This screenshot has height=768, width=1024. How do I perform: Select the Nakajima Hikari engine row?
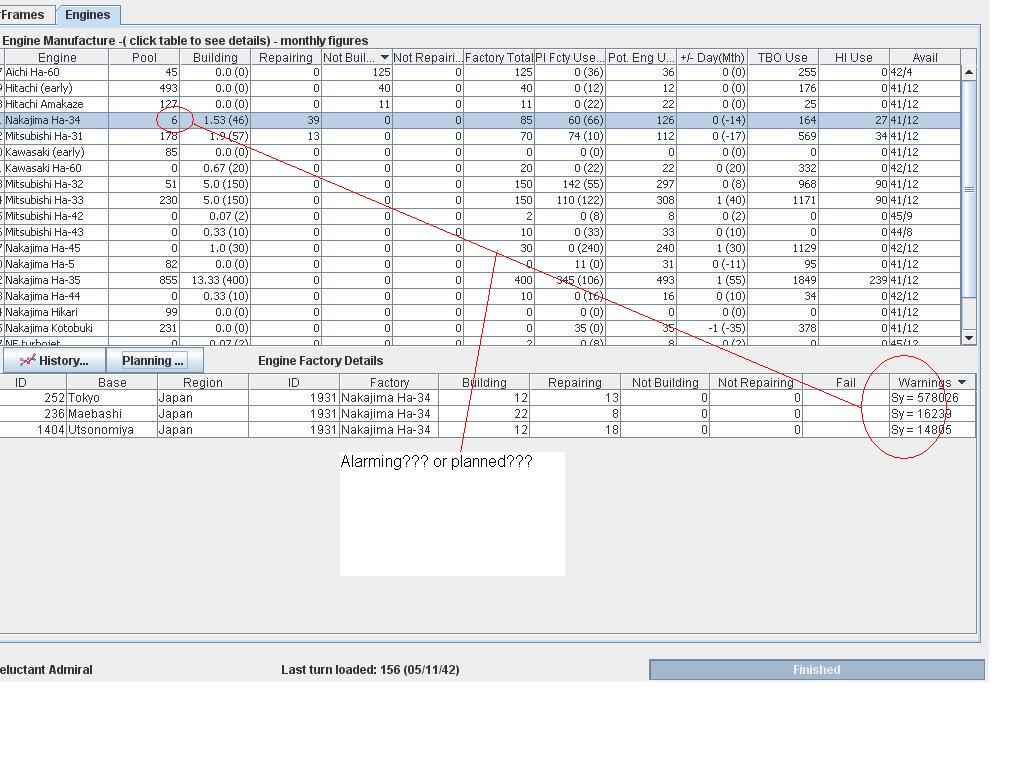tap(480, 312)
